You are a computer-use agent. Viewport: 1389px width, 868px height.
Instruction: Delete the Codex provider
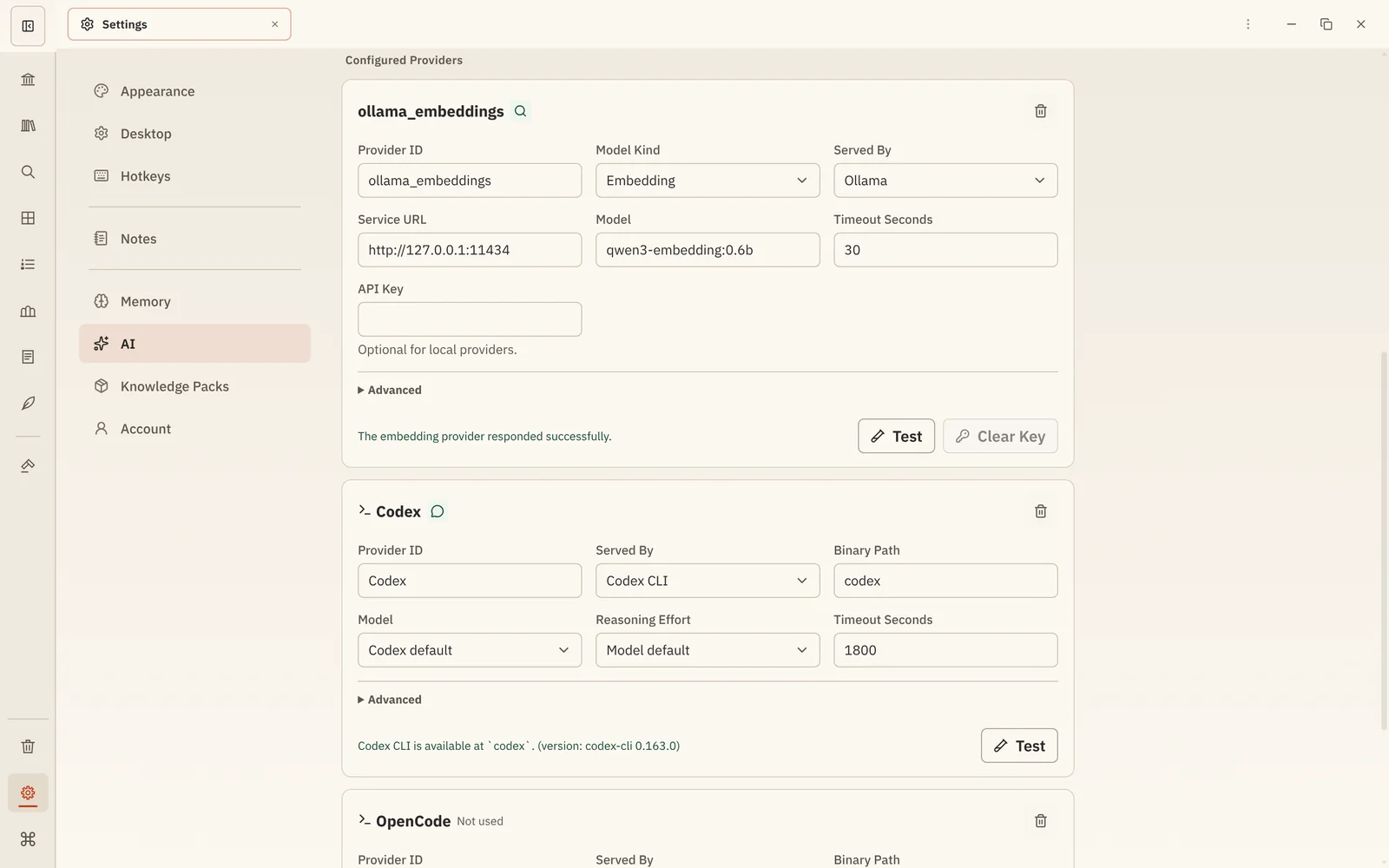click(1040, 511)
